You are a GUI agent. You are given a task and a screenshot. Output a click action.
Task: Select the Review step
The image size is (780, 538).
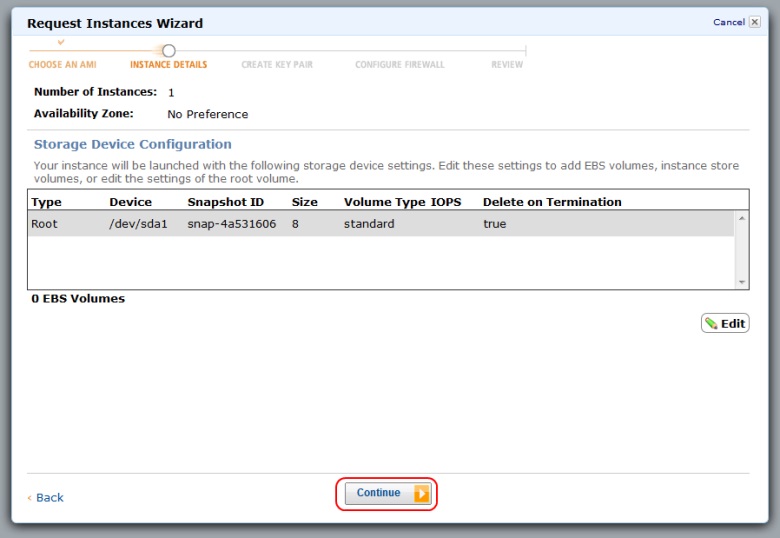tap(507, 65)
